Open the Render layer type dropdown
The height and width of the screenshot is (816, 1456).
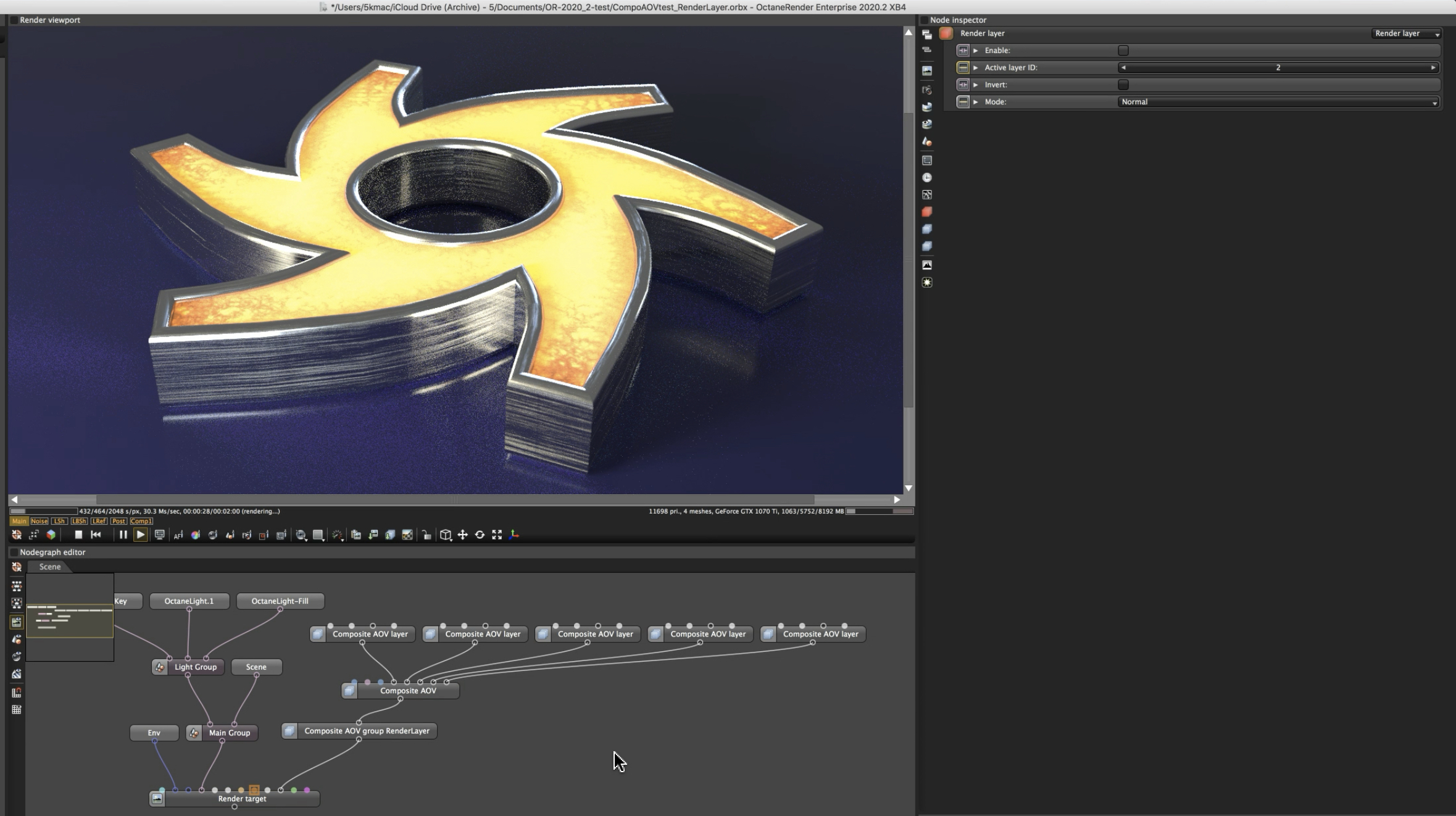[x=1406, y=33]
